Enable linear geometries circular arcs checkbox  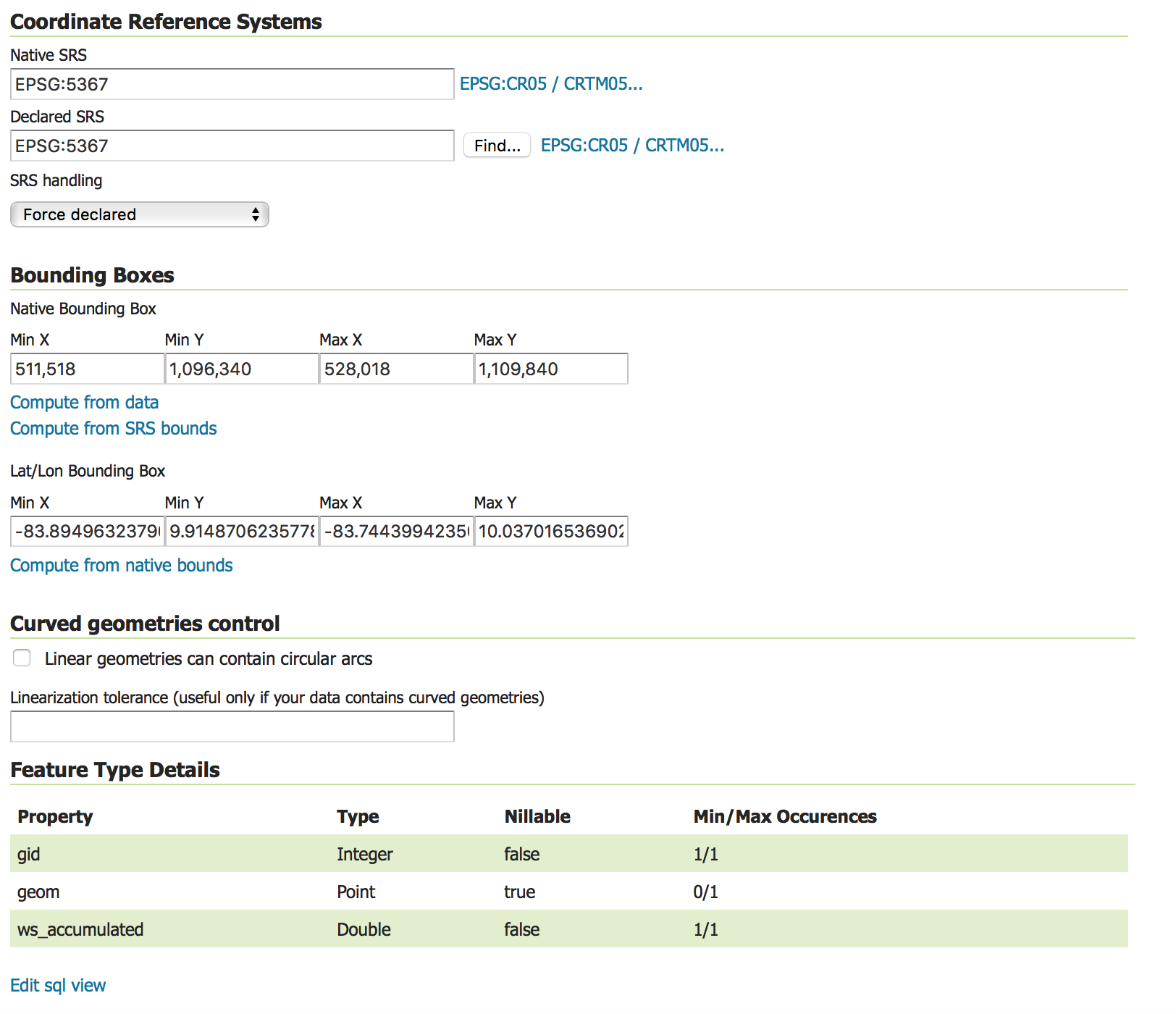pos(22,658)
